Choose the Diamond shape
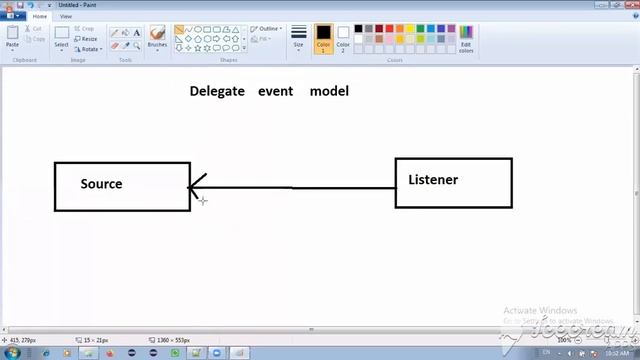Viewport: 640px width, 360px height. tap(188, 39)
